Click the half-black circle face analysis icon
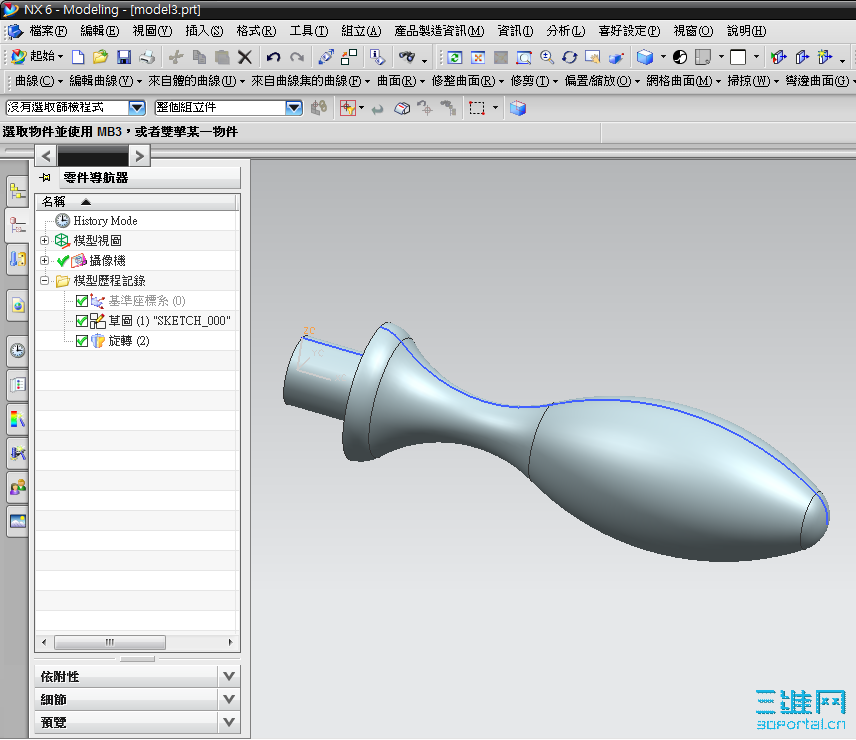 point(680,57)
